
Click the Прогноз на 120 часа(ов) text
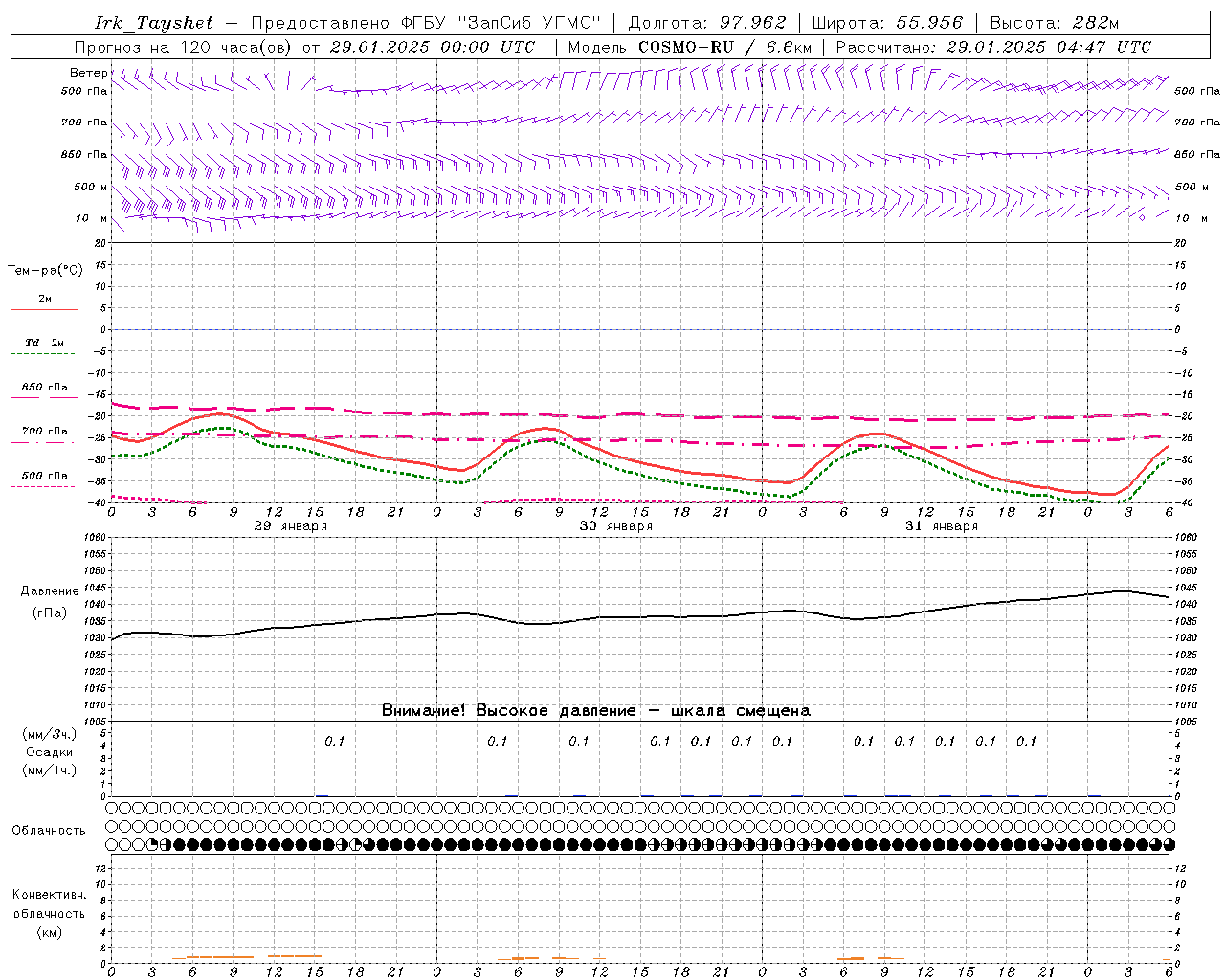(x=184, y=47)
